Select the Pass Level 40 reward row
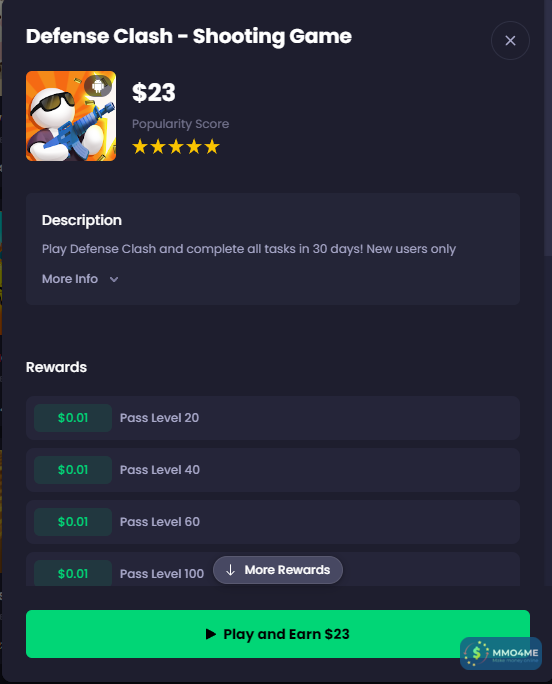Image resolution: width=552 pixels, height=684 pixels. [x=273, y=470]
